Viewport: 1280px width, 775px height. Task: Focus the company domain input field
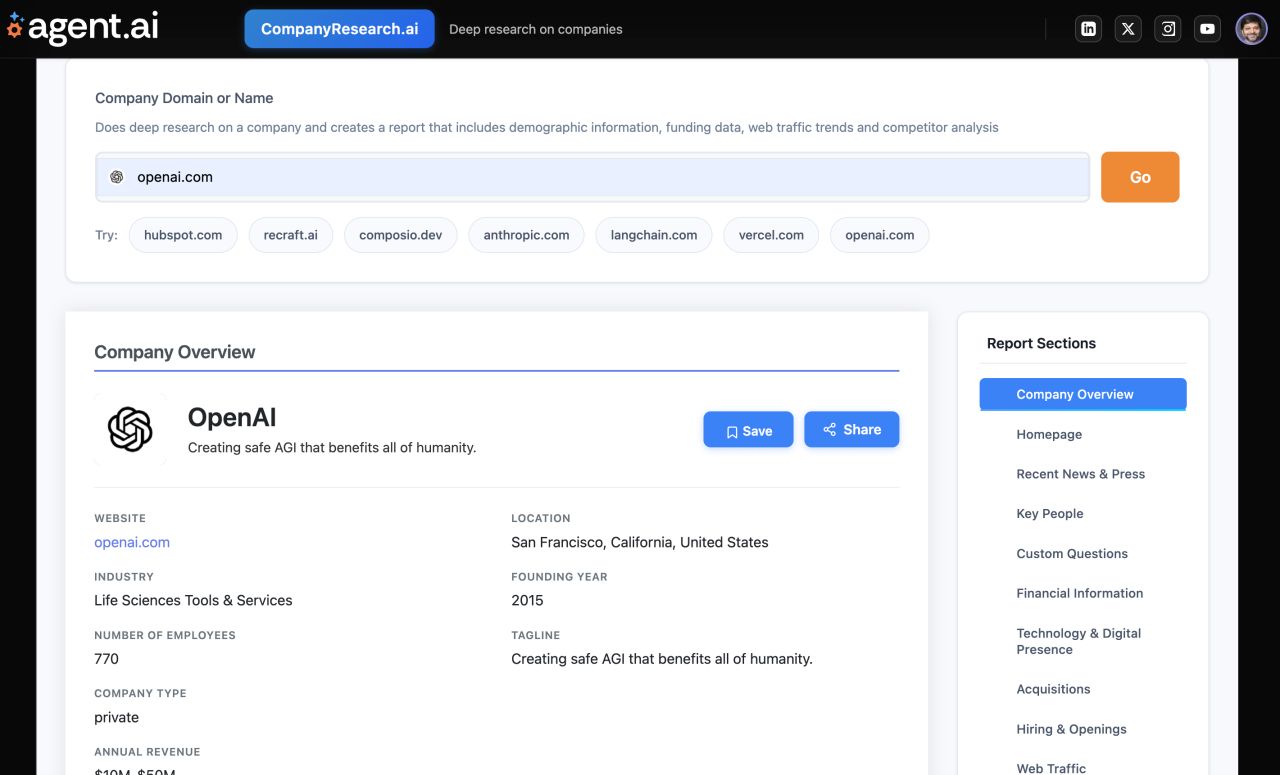pos(592,177)
